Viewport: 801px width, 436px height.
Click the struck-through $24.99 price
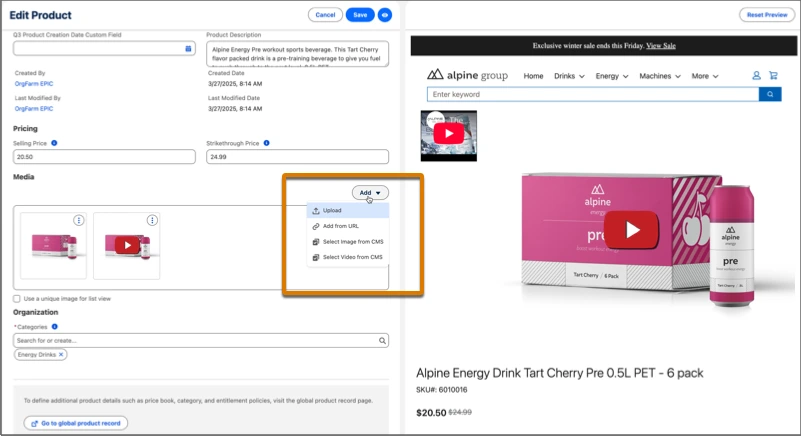click(x=460, y=412)
